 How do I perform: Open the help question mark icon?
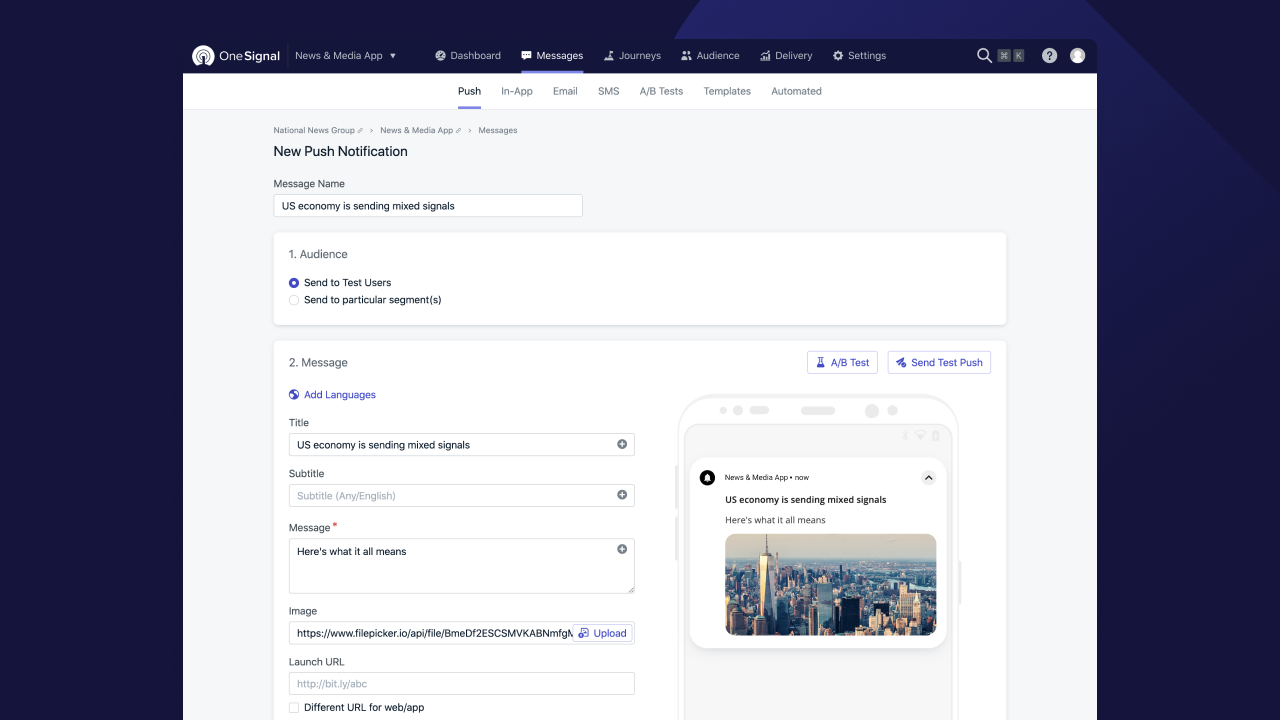pos(1049,56)
